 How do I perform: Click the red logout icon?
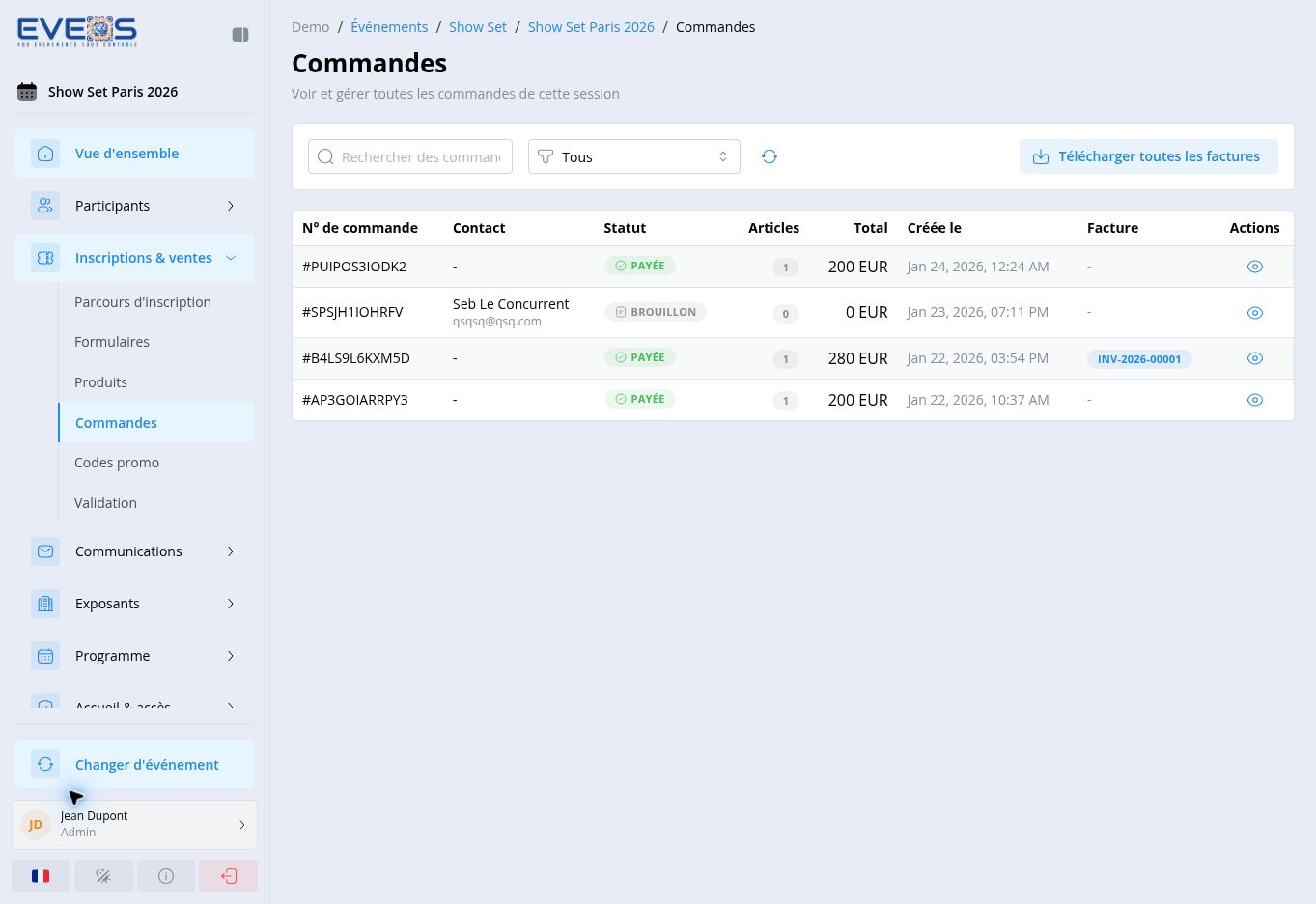pos(229,876)
